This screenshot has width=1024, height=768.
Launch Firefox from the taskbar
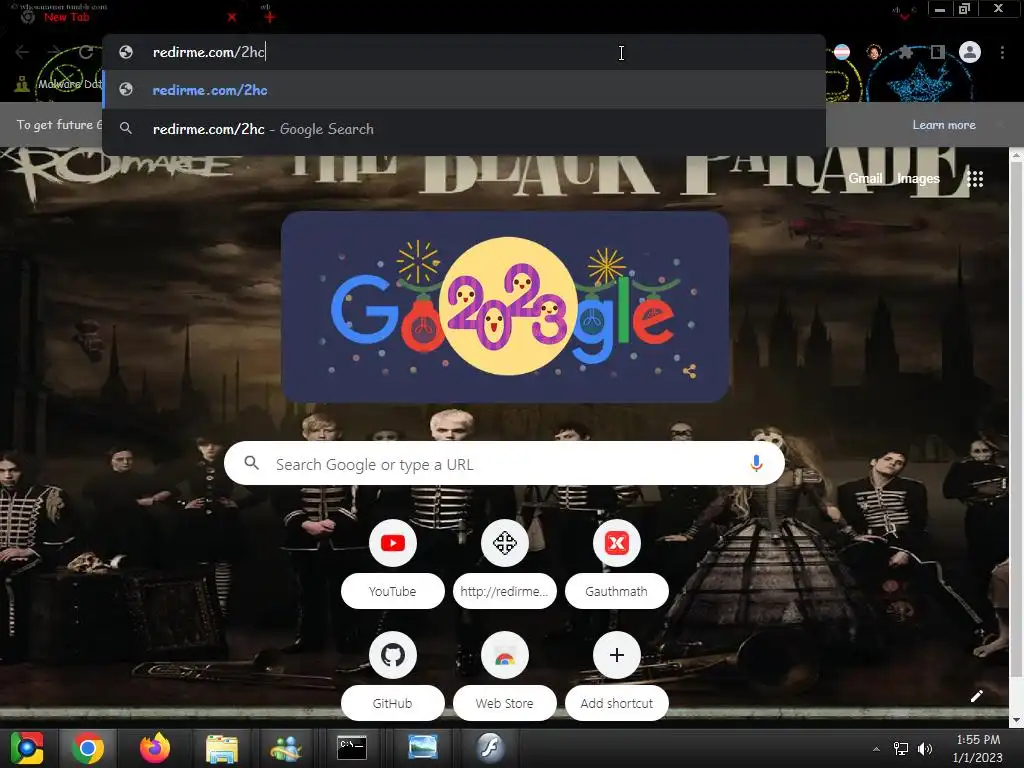(155, 748)
